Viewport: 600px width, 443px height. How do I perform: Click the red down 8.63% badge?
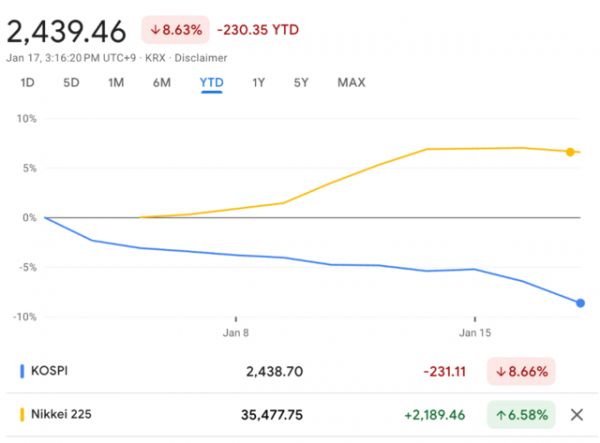[x=174, y=30]
